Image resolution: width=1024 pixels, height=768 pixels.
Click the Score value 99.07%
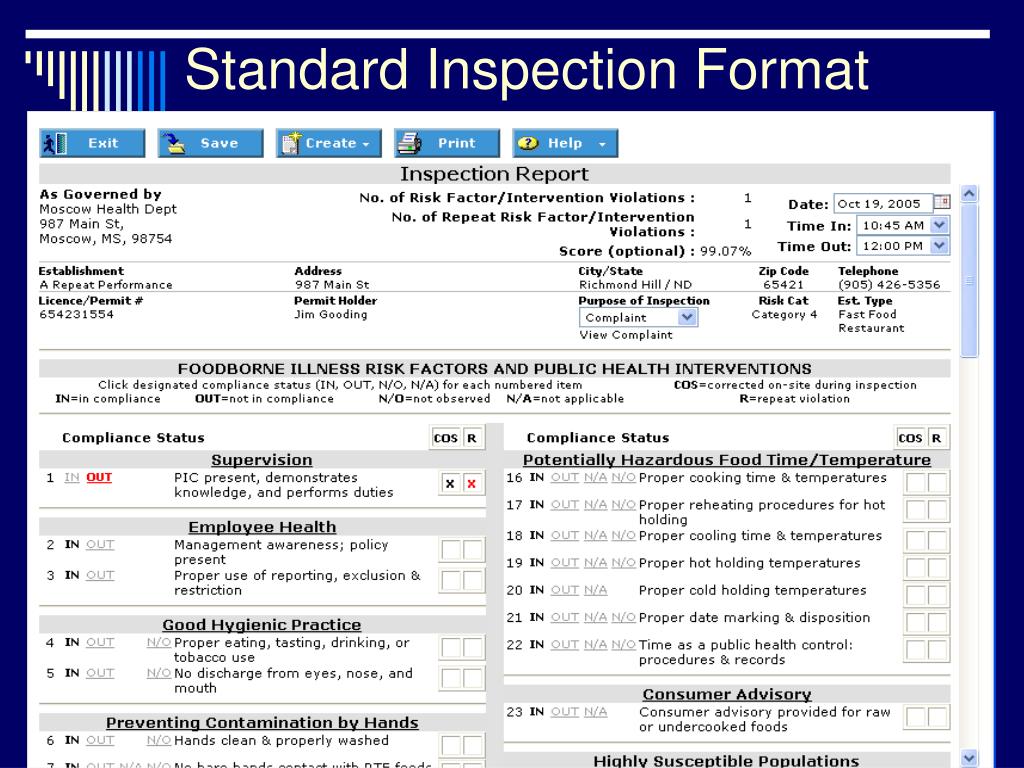point(726,251)
